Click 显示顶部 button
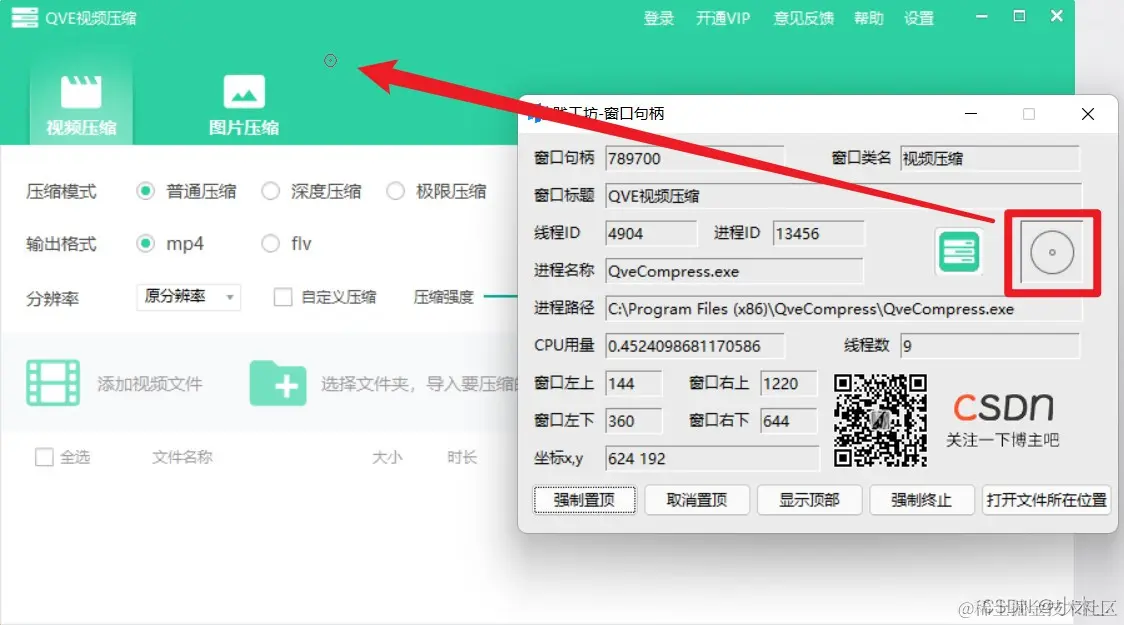The height and width of the screenshot is (625, 1124). point(809,500)
